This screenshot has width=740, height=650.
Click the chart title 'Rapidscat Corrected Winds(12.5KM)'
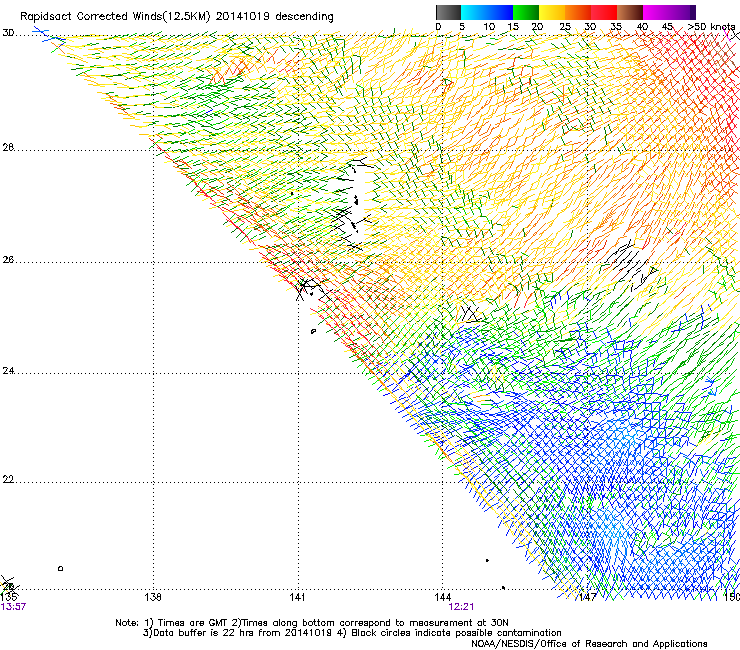tap(115, 17)
